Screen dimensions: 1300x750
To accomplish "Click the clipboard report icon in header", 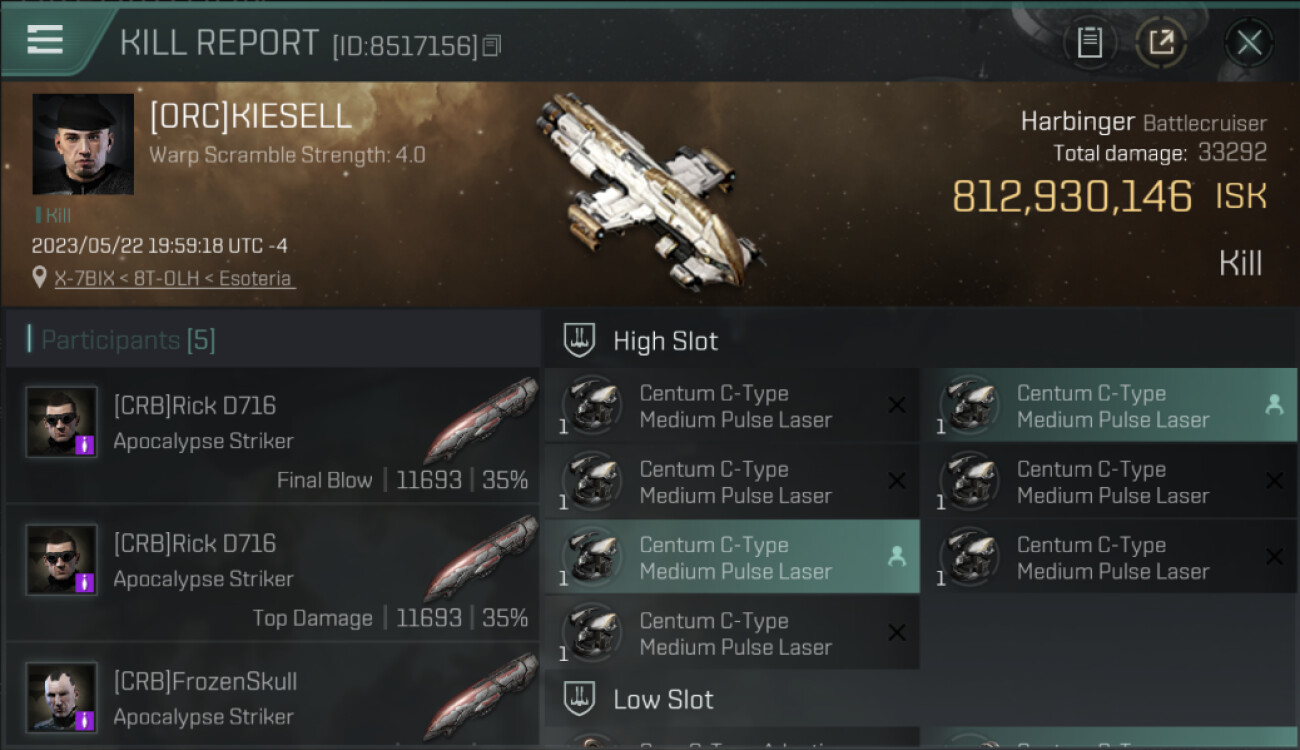I will pos(1089,43).
